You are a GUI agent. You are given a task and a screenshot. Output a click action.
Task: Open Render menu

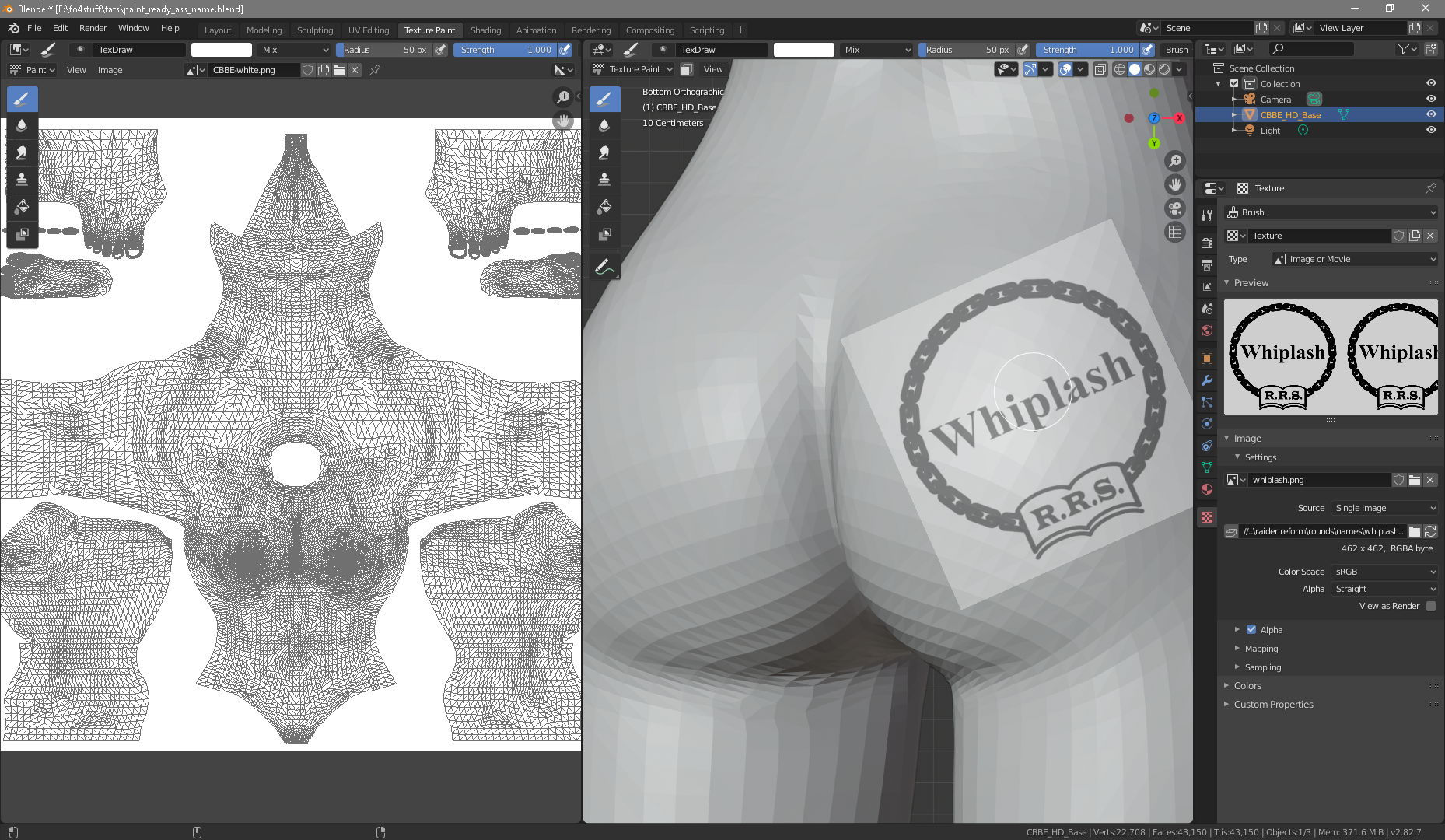(93, 28)
